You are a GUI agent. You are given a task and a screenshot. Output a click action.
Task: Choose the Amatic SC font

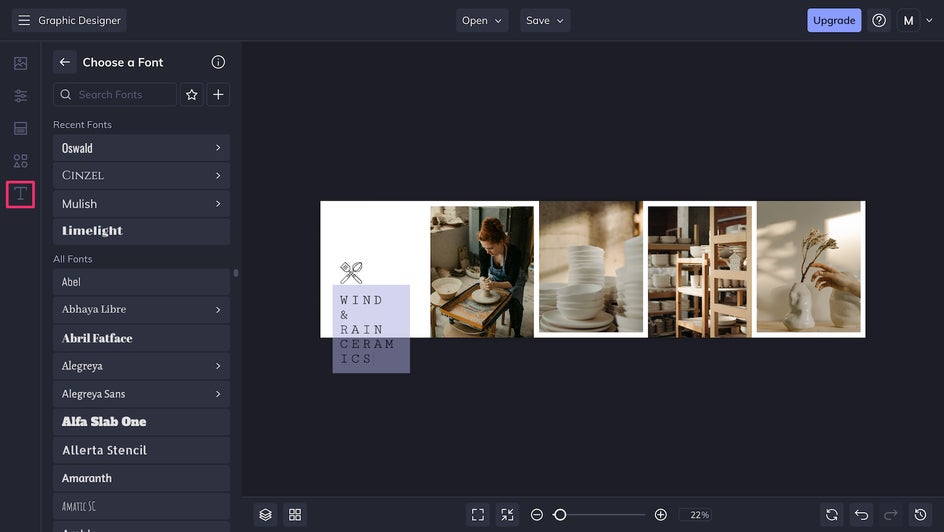tap(141, 506)
